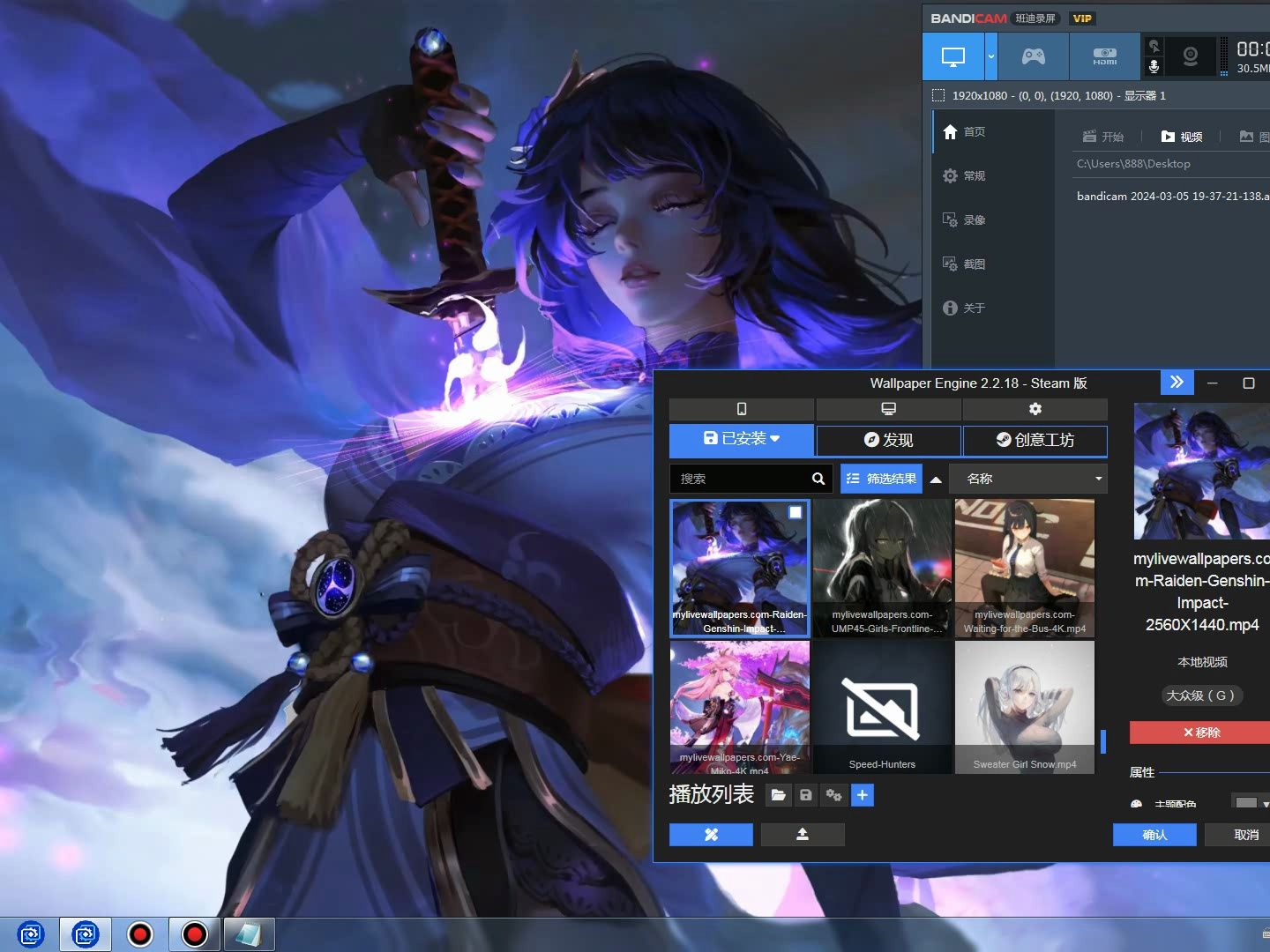
Task: Click the upload wallpaper button
Action: tap(803, 835)
